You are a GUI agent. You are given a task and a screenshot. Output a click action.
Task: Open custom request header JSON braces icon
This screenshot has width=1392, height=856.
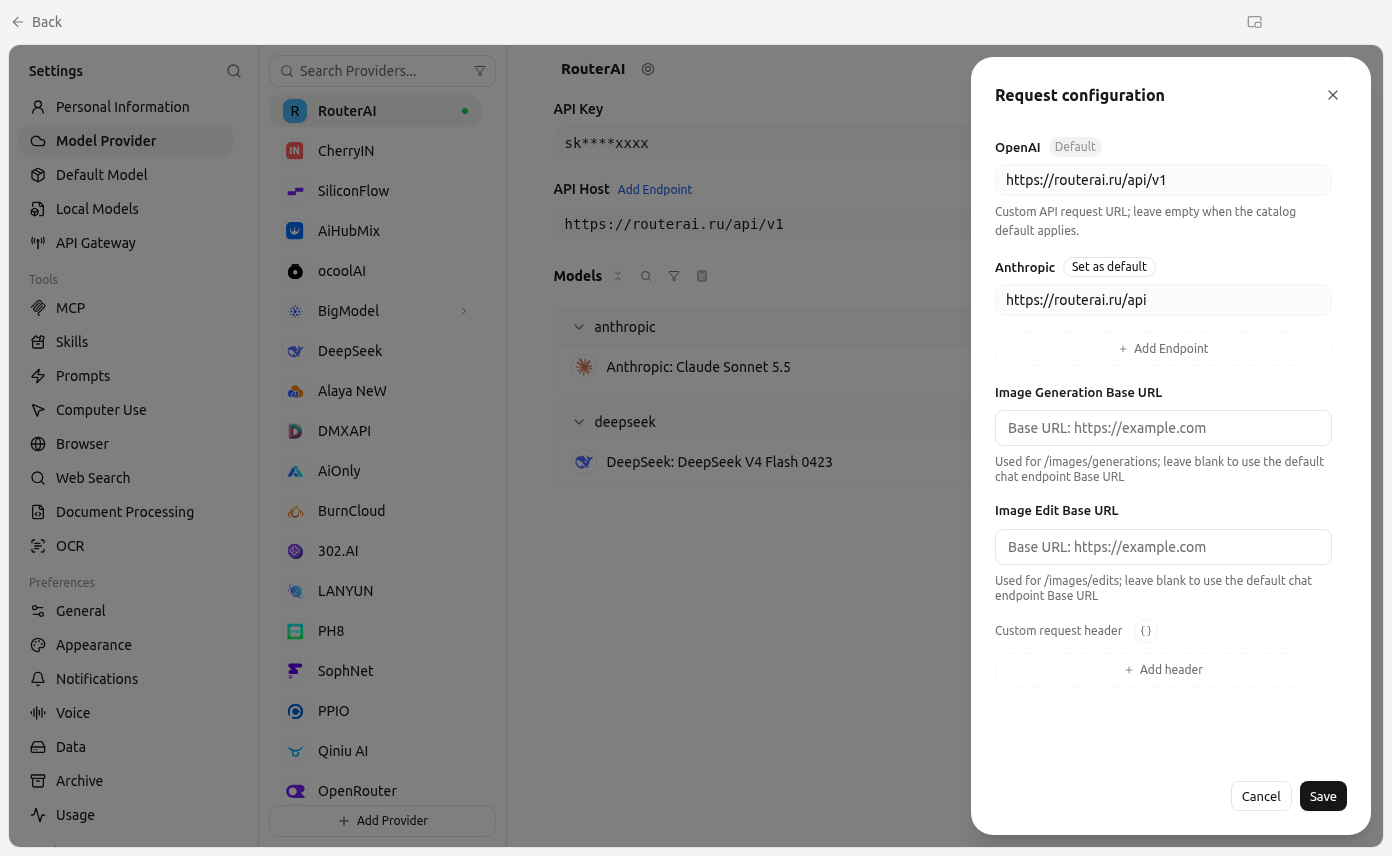[1146, 631]
